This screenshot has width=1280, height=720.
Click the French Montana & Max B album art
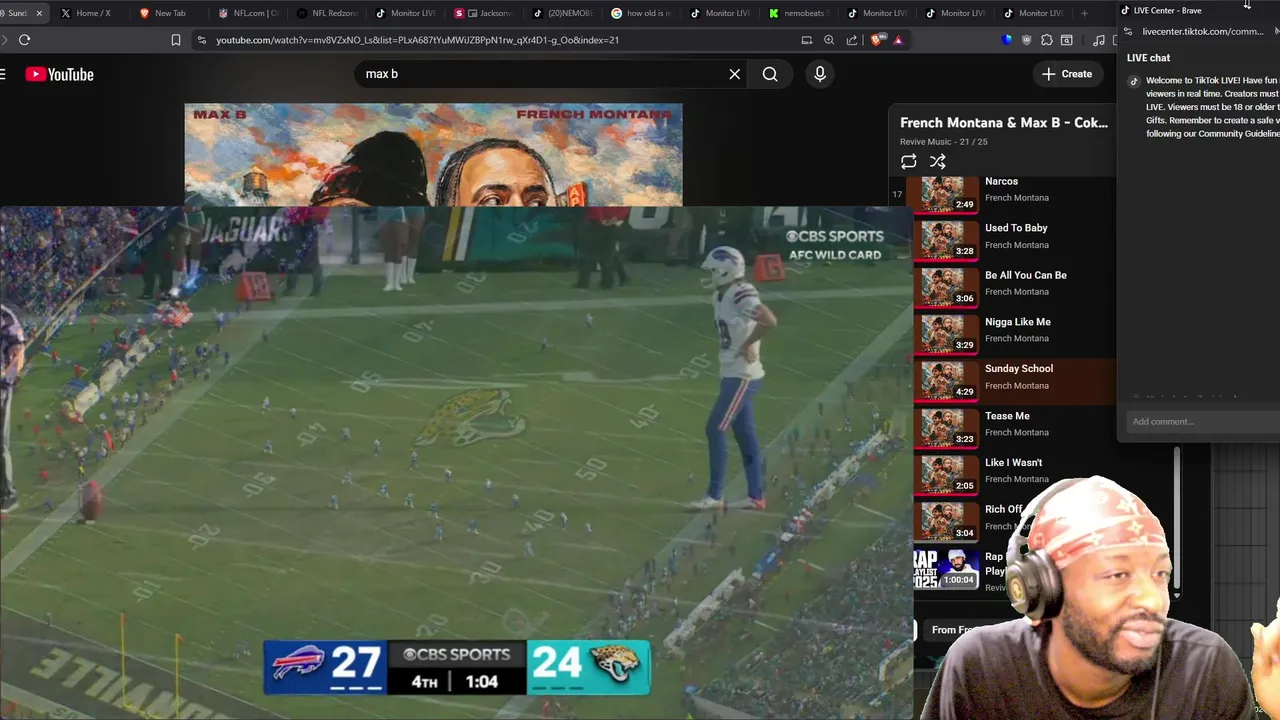coord(433,155)
